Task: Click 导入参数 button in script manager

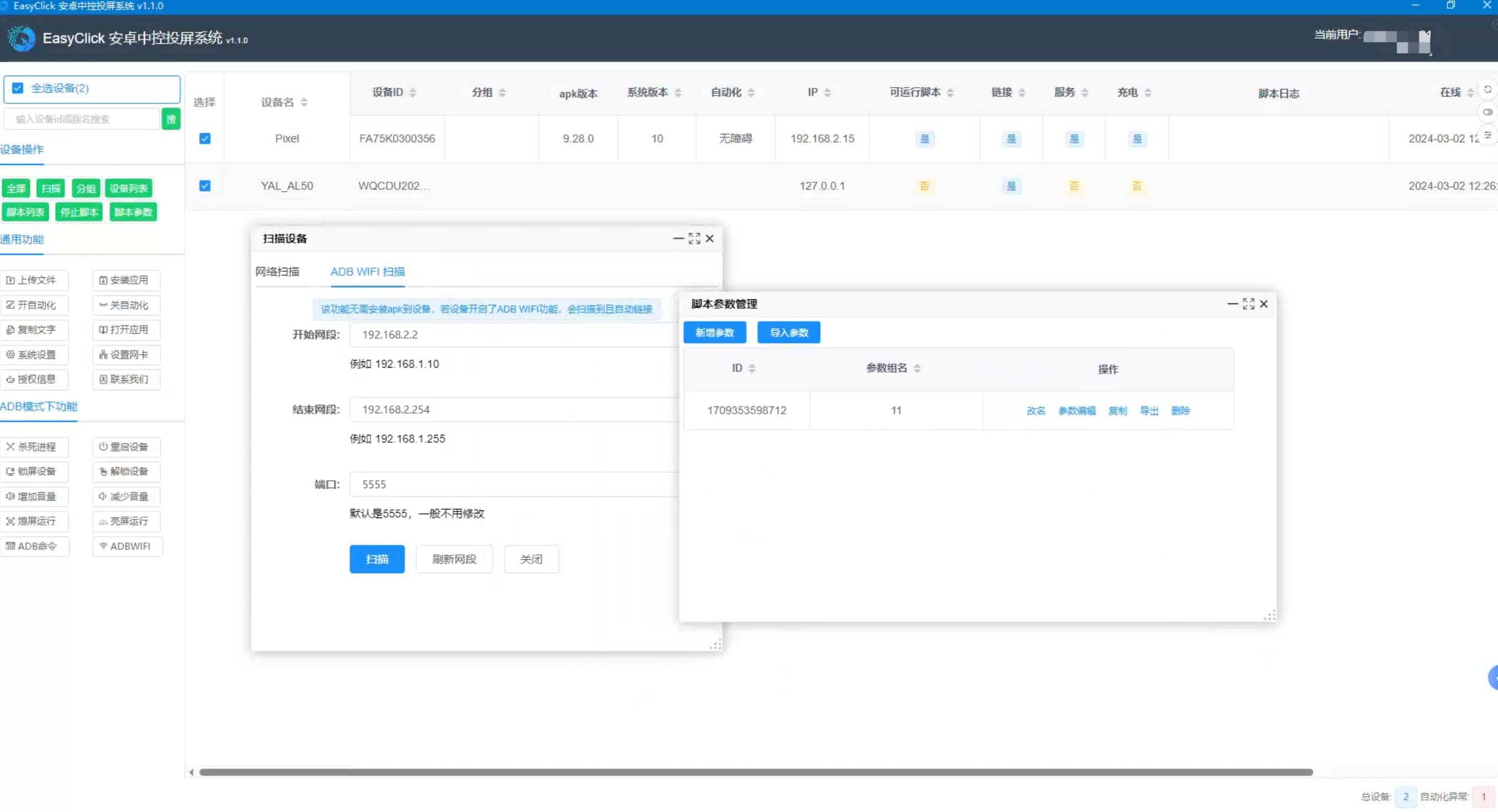Action: click(x=789, y=333)
